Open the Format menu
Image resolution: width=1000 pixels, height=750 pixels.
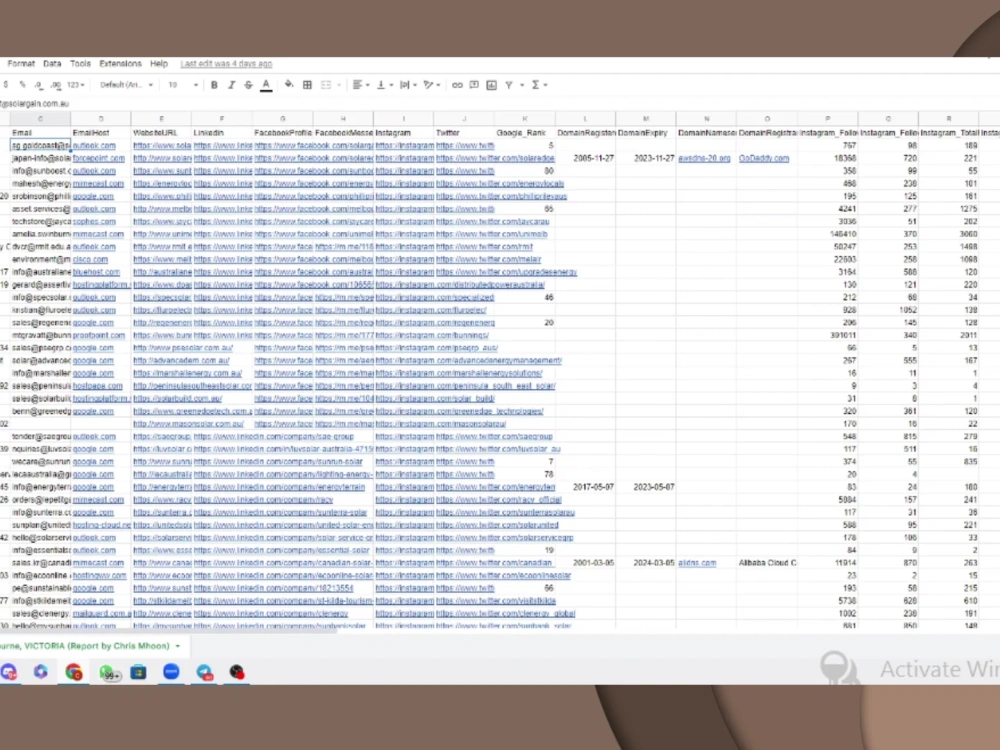[x=21, y=64]
